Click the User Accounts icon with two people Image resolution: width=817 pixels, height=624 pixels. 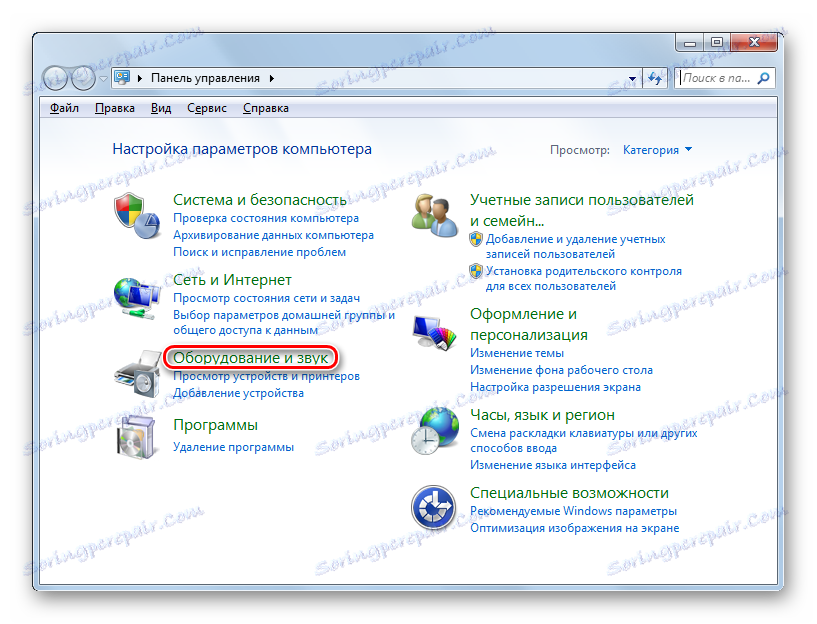point(434,212)
